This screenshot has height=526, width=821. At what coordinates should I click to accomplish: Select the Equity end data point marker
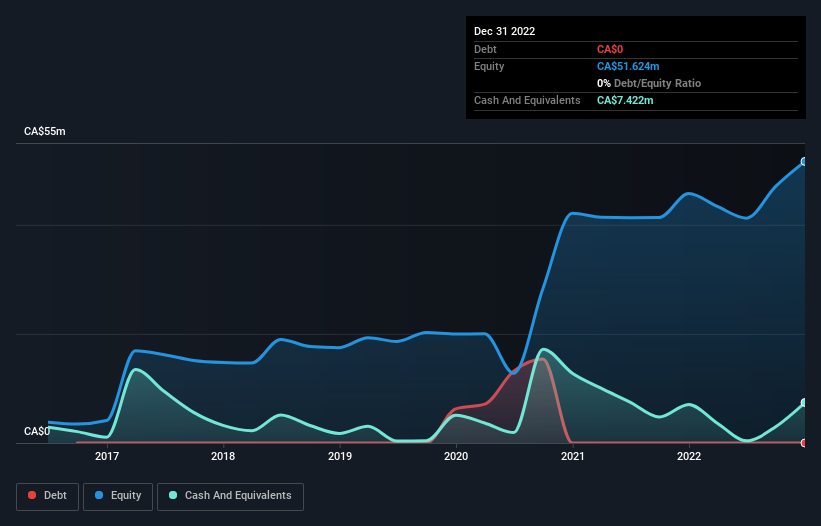[804, 162]
